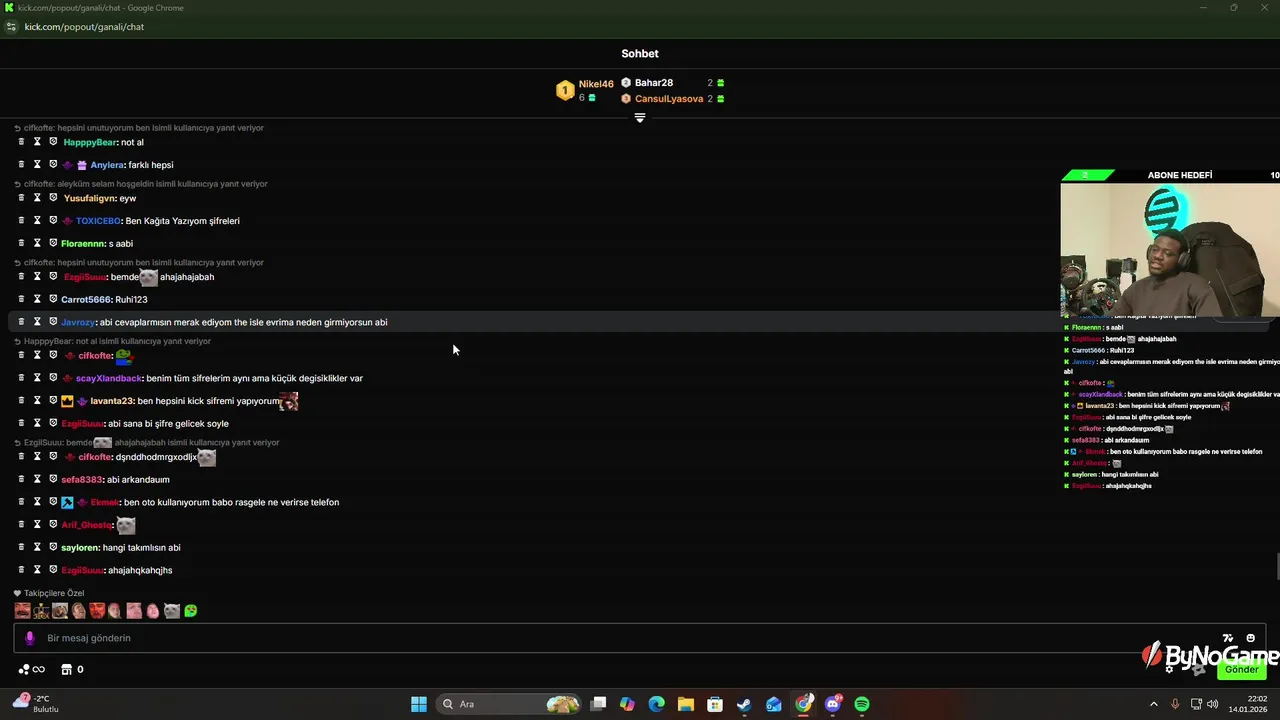Collapse the gift leaderboard with arrow below it

[x=640, y=118]
